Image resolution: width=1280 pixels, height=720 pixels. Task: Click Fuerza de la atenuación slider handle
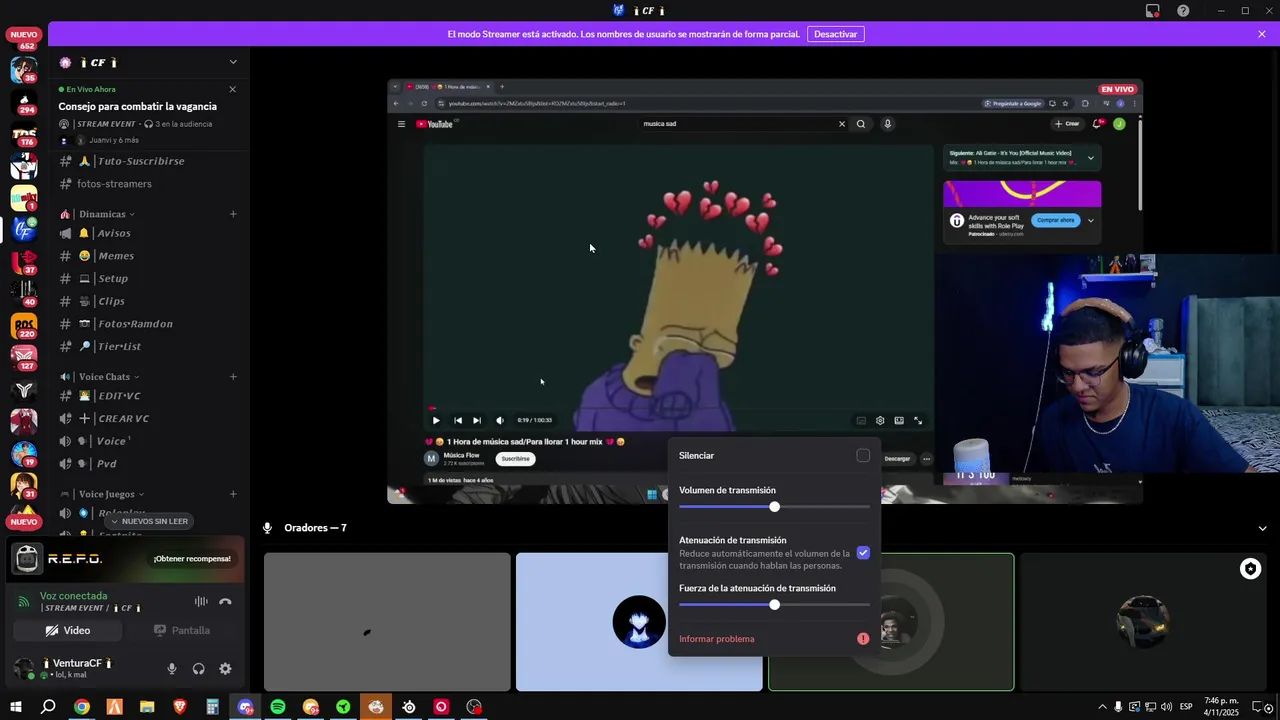[x=774, y=605]
